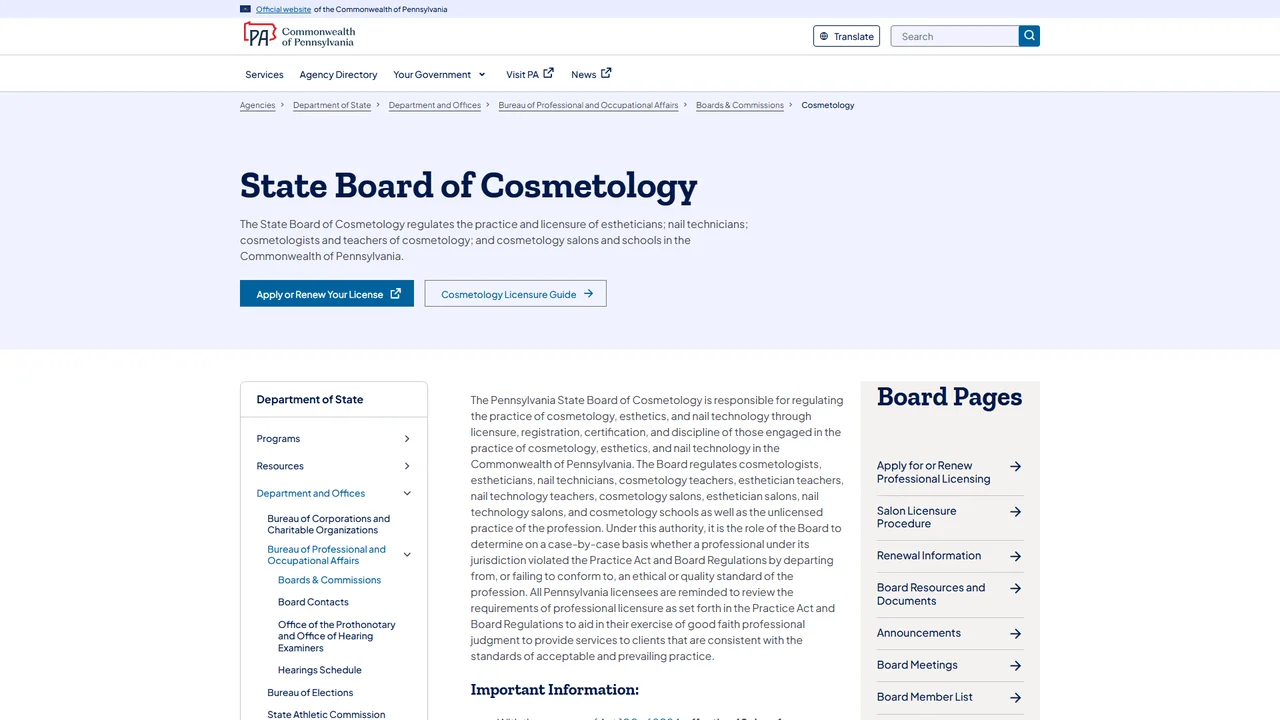This screenshot has width=1280, height=720.
Task: Collapse Bureau of Professional and Occupational Affairs
Action: click(x=407, y=555)
